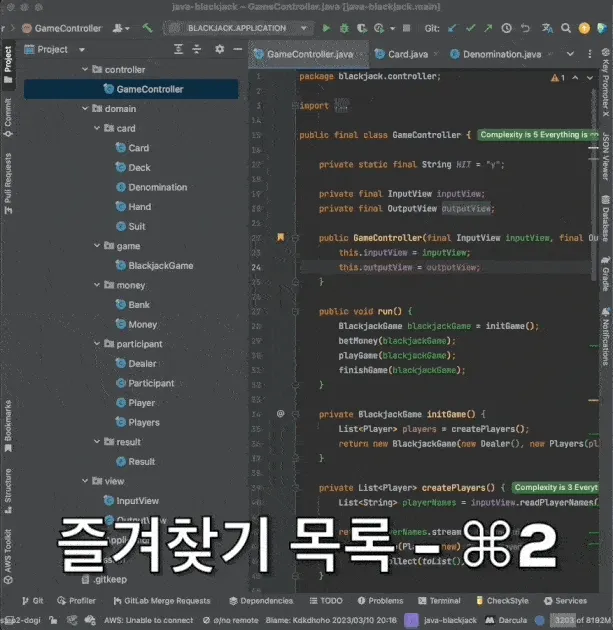Screen dimensions: 613x630
Task: Show Git history clock icon
Action: pos(507,28)
